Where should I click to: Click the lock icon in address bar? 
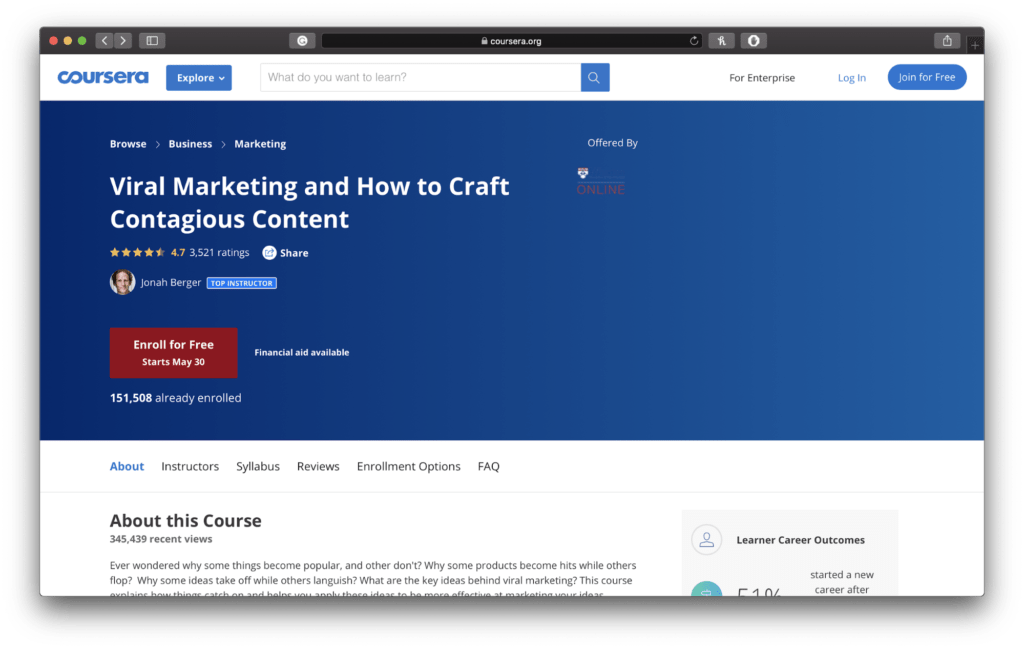[x=484, y=40]
